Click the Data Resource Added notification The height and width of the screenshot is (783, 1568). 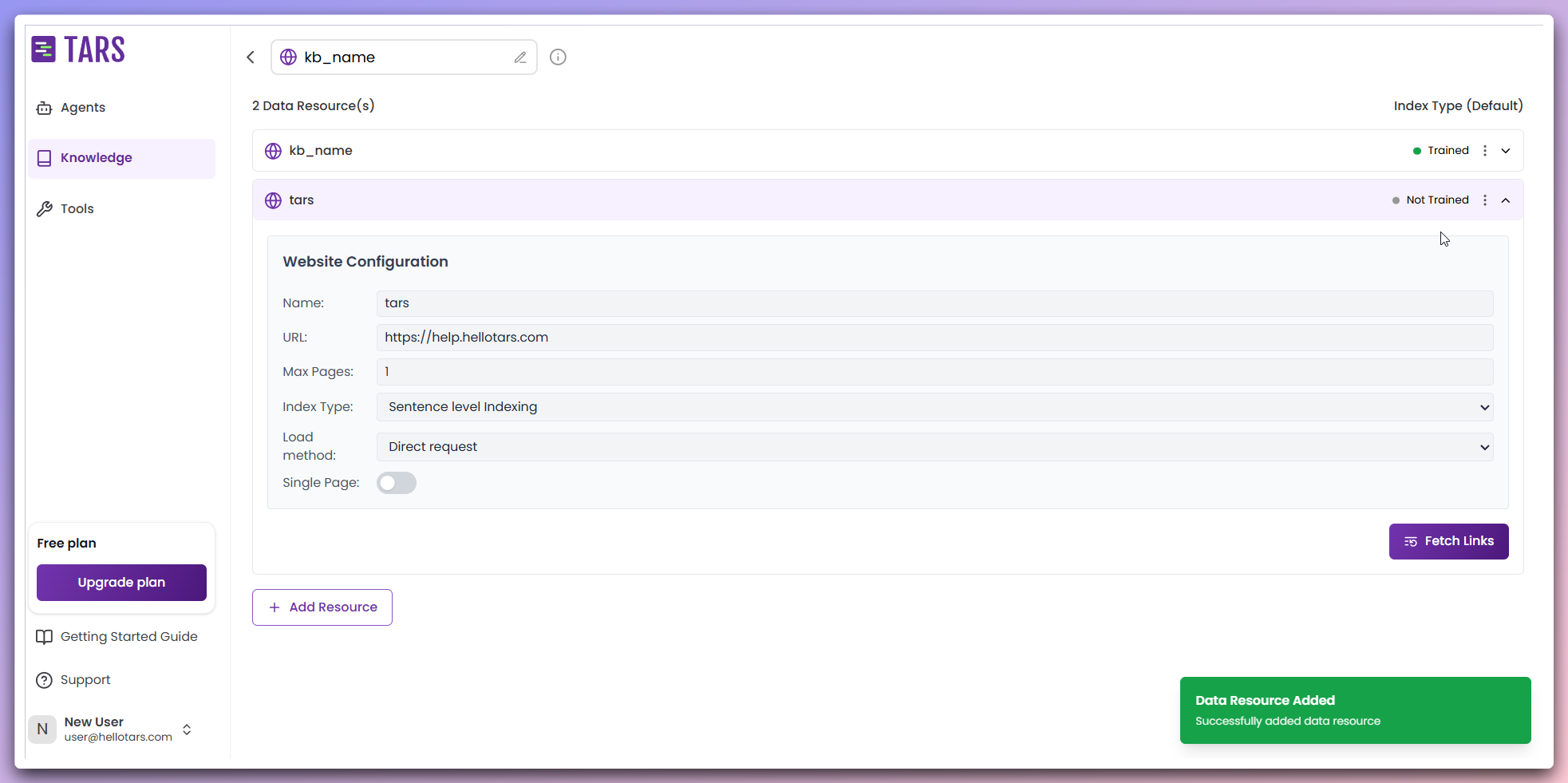click(1355, 710)
